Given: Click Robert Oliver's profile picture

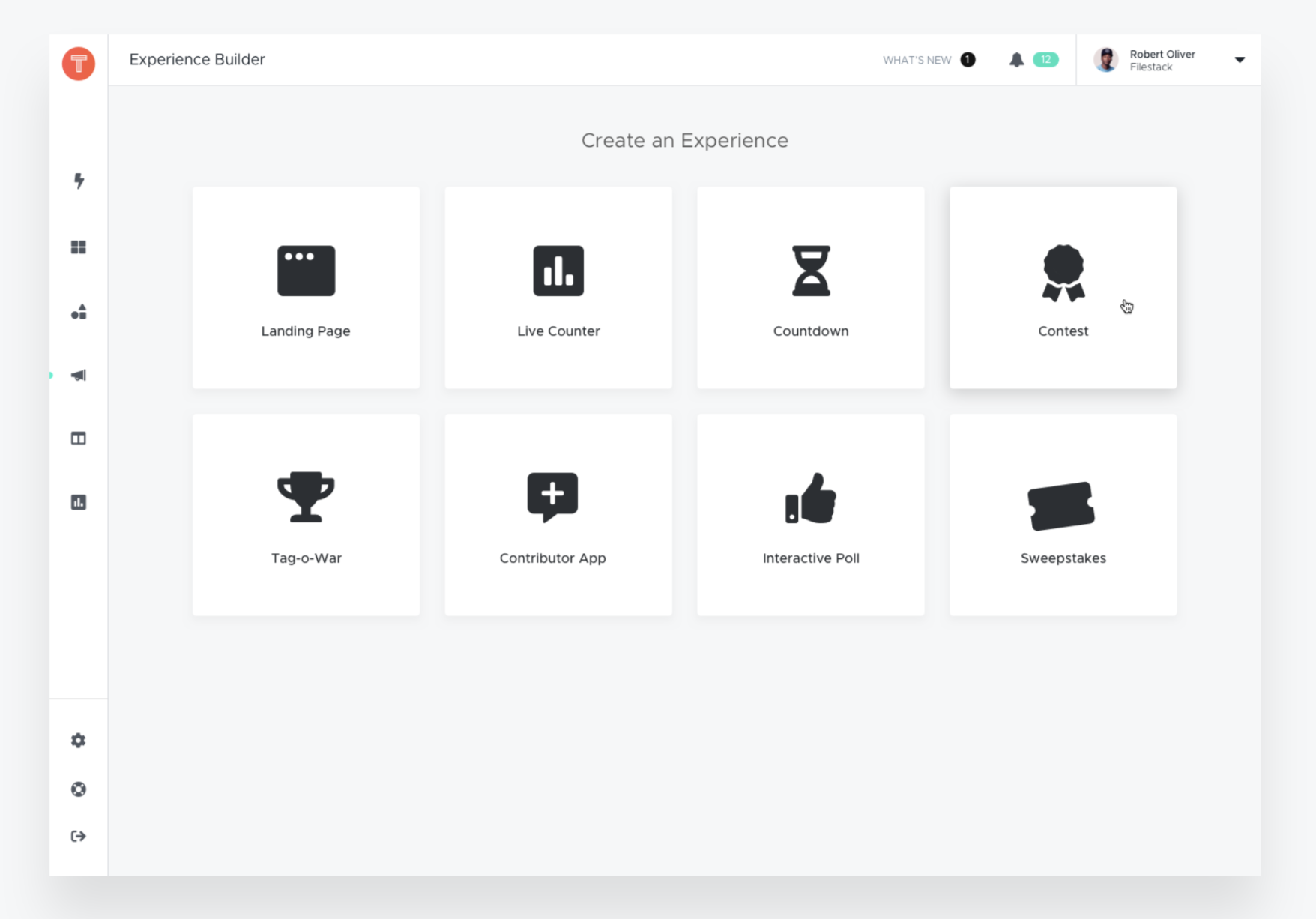Looking at the screenshot, I should pyautogui.click(x=1106, y=59).
